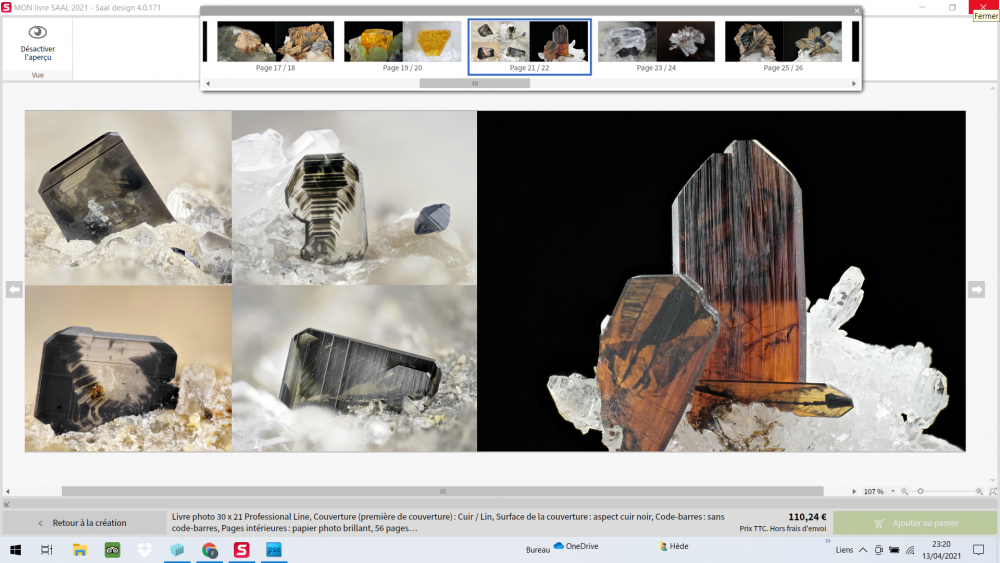Click the zoom in magnifier icon
Viewport: 1000px width, 563px height.
979,492
